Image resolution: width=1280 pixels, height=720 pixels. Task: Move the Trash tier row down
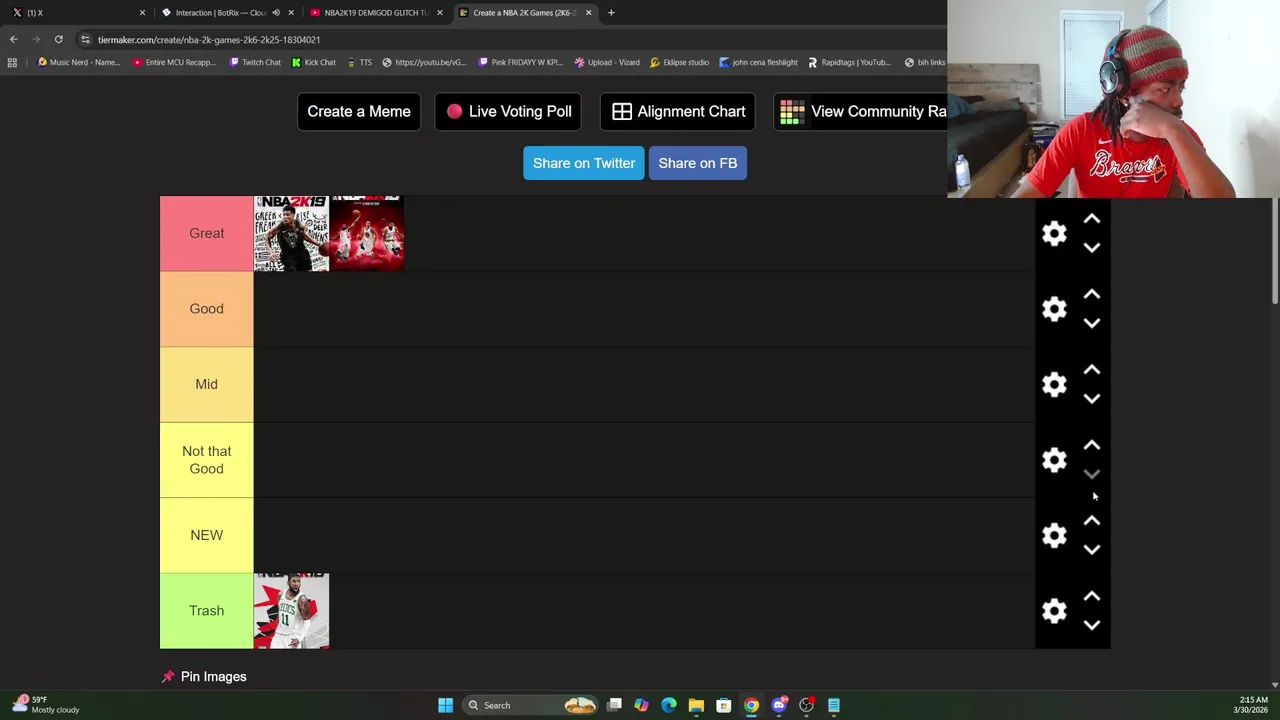pos(1092,625)
